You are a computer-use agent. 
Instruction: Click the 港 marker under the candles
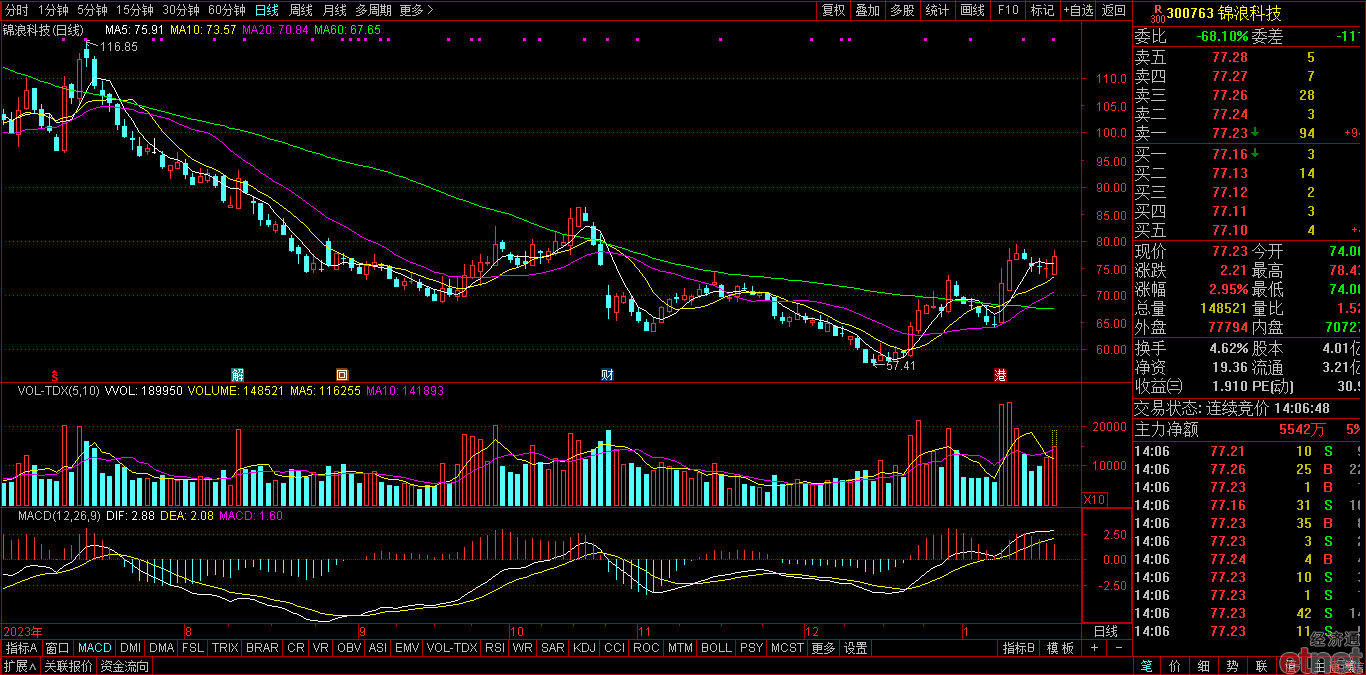[1000, 374]
